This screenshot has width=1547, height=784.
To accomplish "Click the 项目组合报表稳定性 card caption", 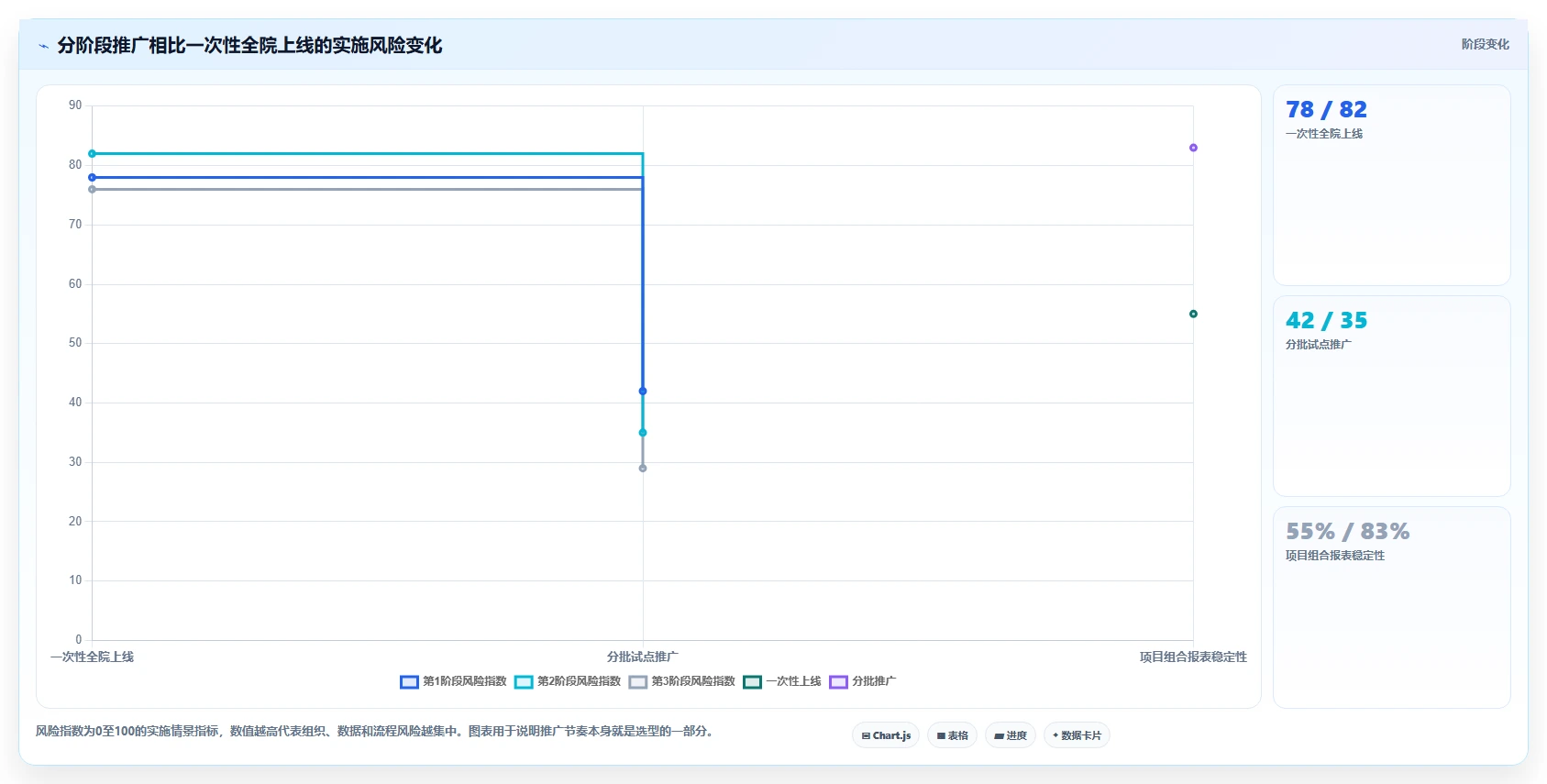I will pos(1335,556).
